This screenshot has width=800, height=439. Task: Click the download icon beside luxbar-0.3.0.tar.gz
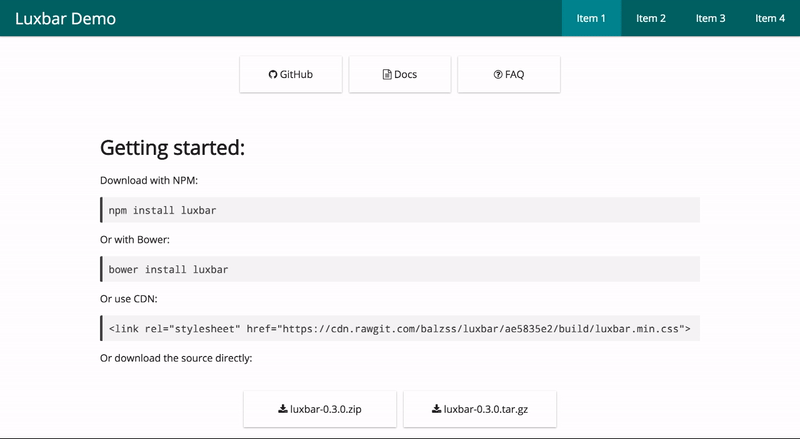(436, 409)
